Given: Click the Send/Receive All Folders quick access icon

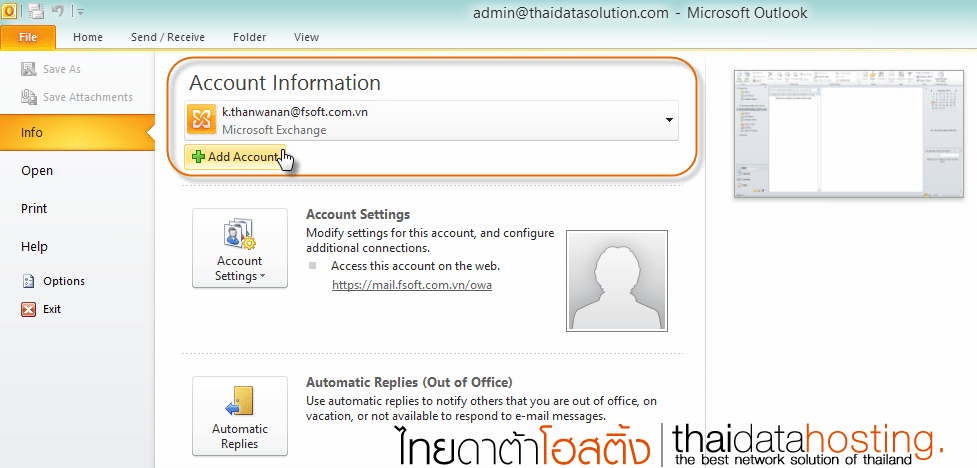Looking at the screenshot, I should 37,11.
